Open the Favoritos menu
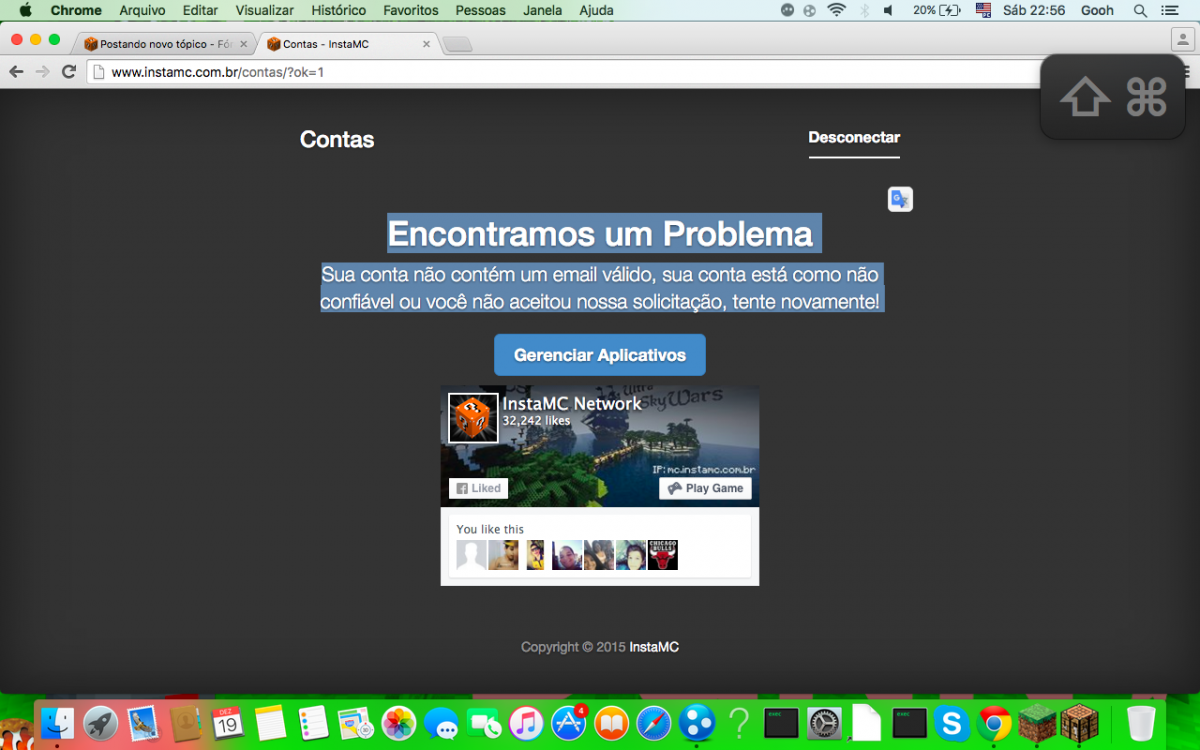Screen dimensions: 1200x750 point(411,10)
